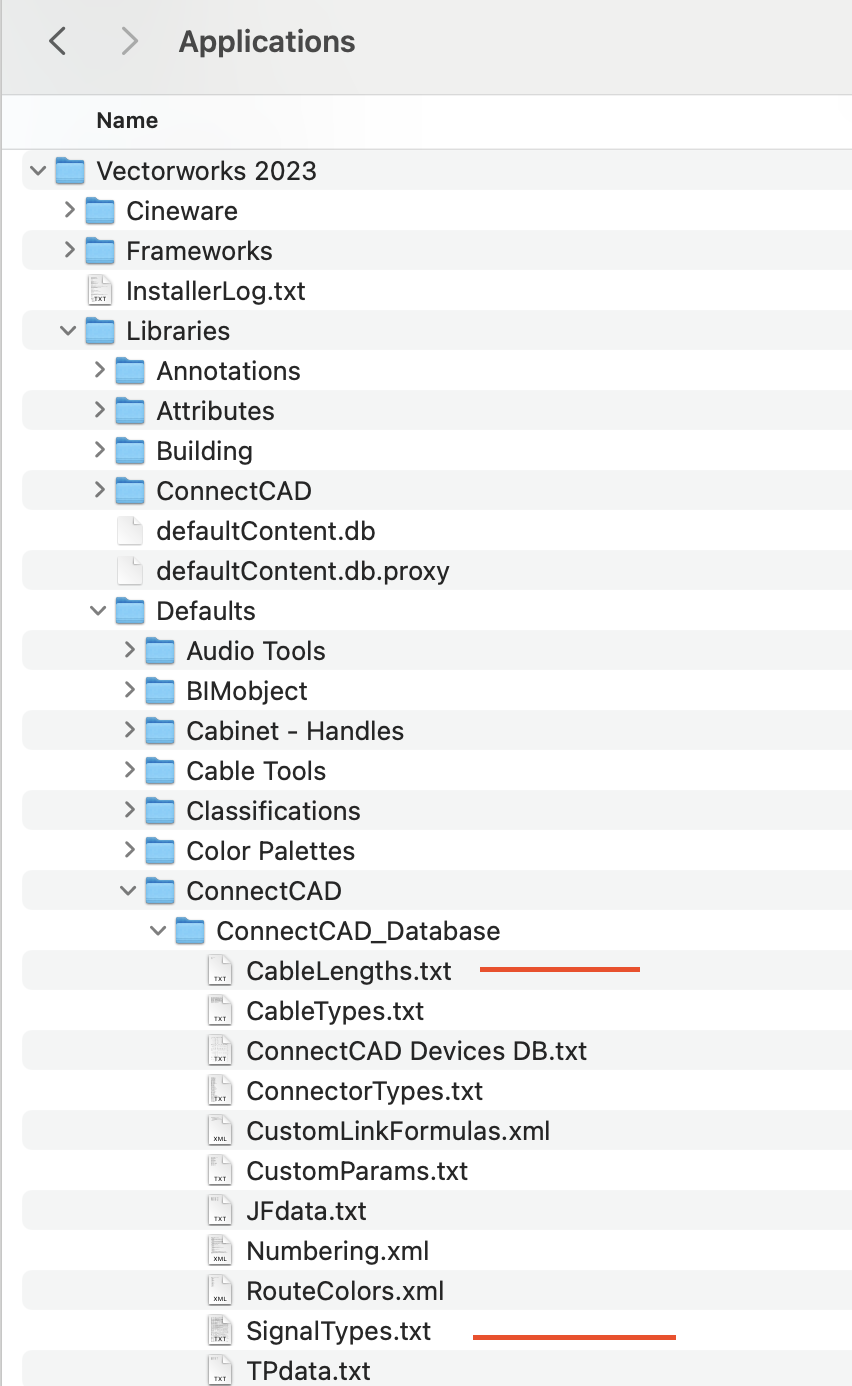Collapse the Defaults folder

tap(98, 610)
